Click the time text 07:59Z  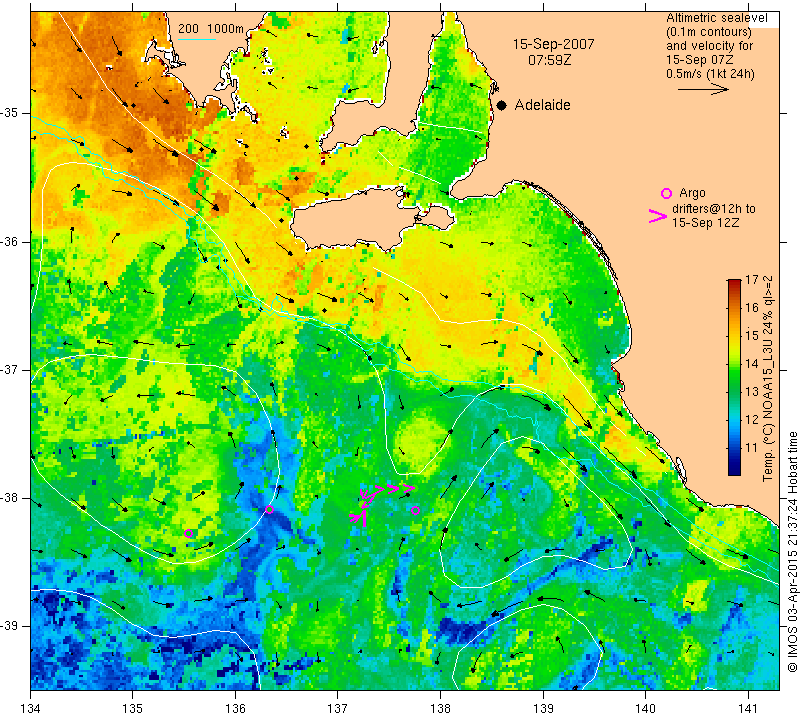pyautogui.click(x=549, y=60)
